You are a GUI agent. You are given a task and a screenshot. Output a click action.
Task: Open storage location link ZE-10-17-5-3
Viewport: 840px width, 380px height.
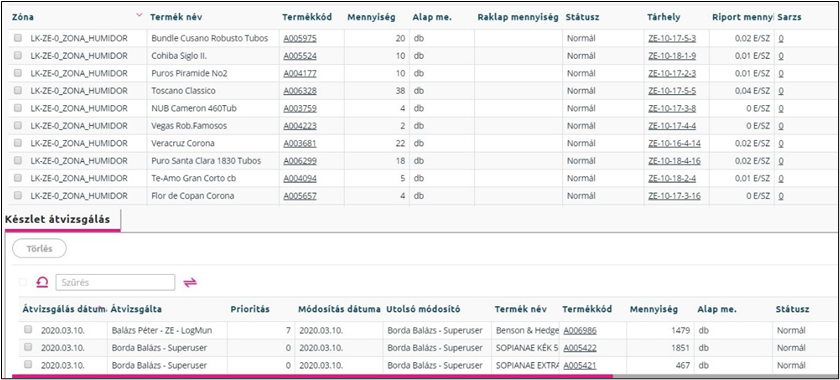pyautogui.click(x=672, y=39)
